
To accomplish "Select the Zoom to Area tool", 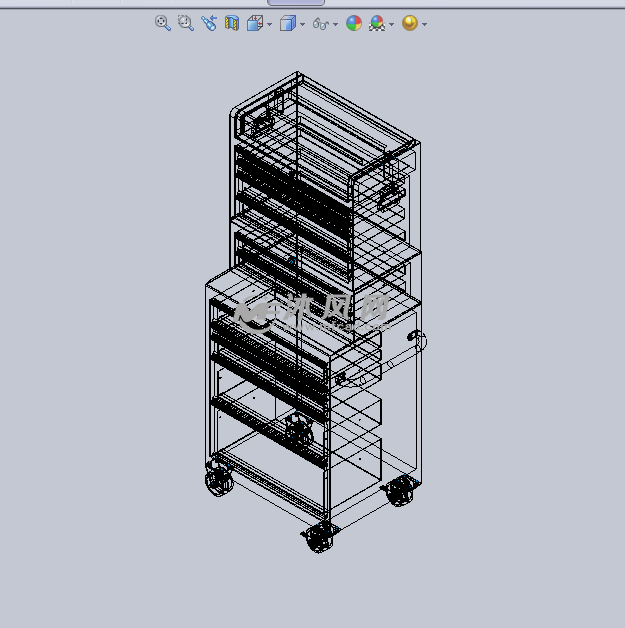I will tap(186, 23).
